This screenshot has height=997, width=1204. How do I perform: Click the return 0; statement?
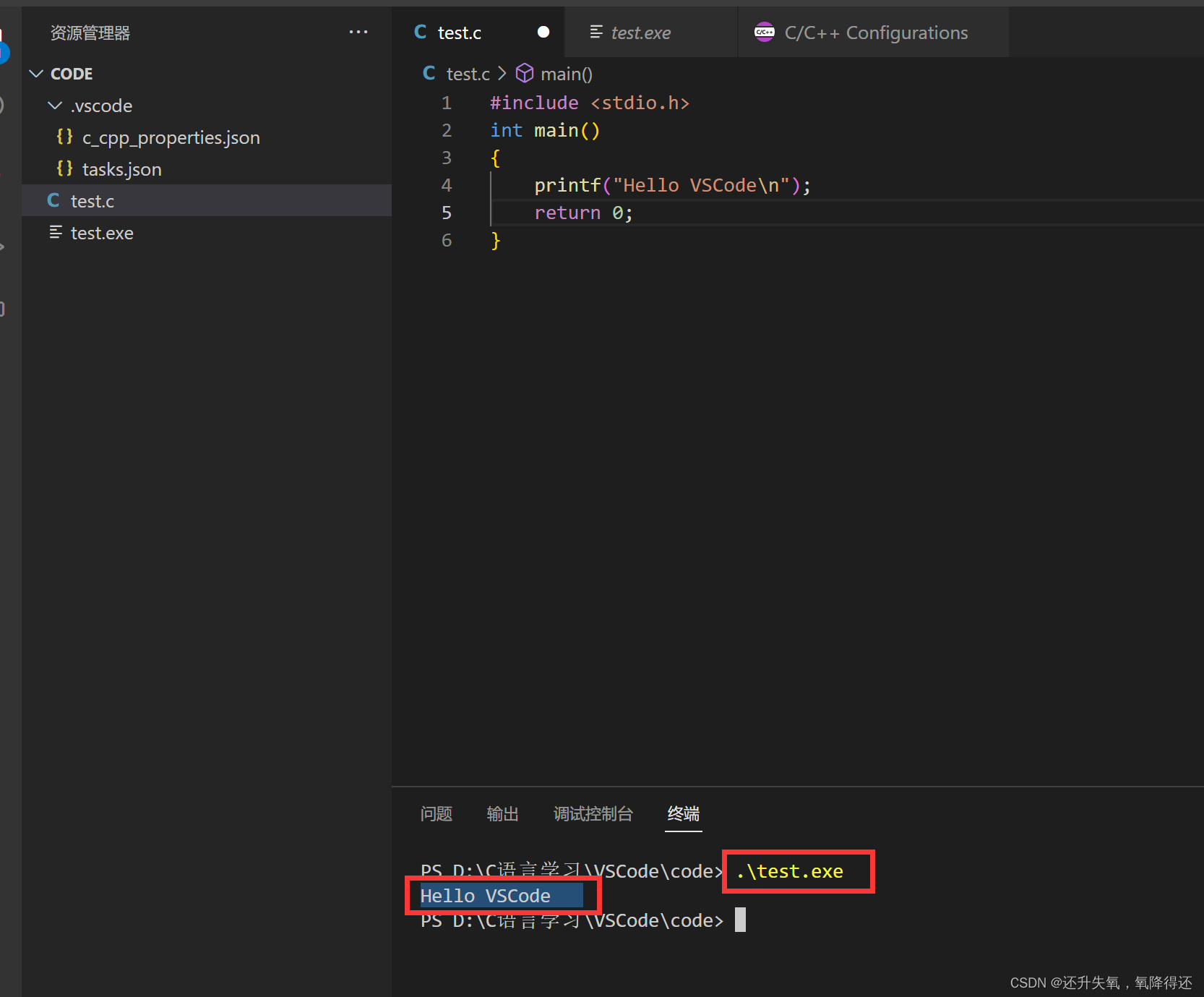[584, 213]
